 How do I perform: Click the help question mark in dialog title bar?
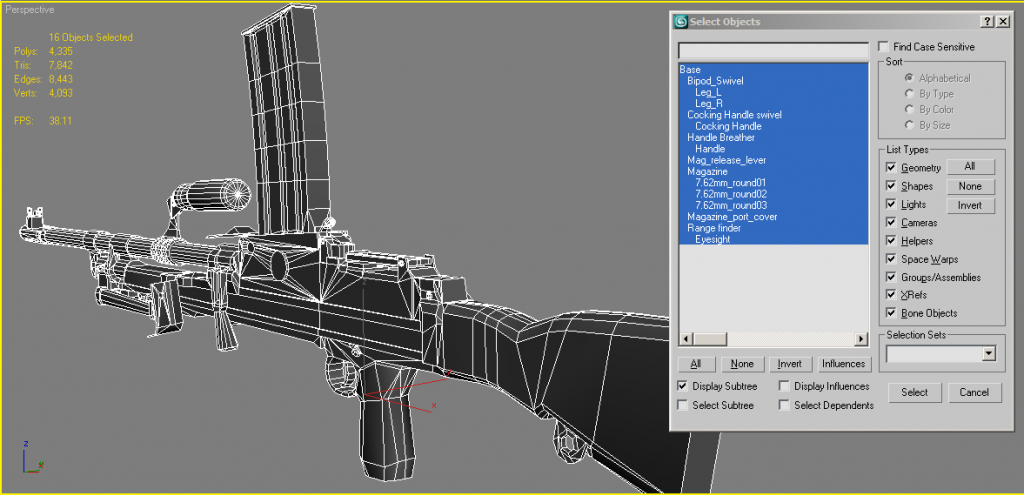(986, 22)
